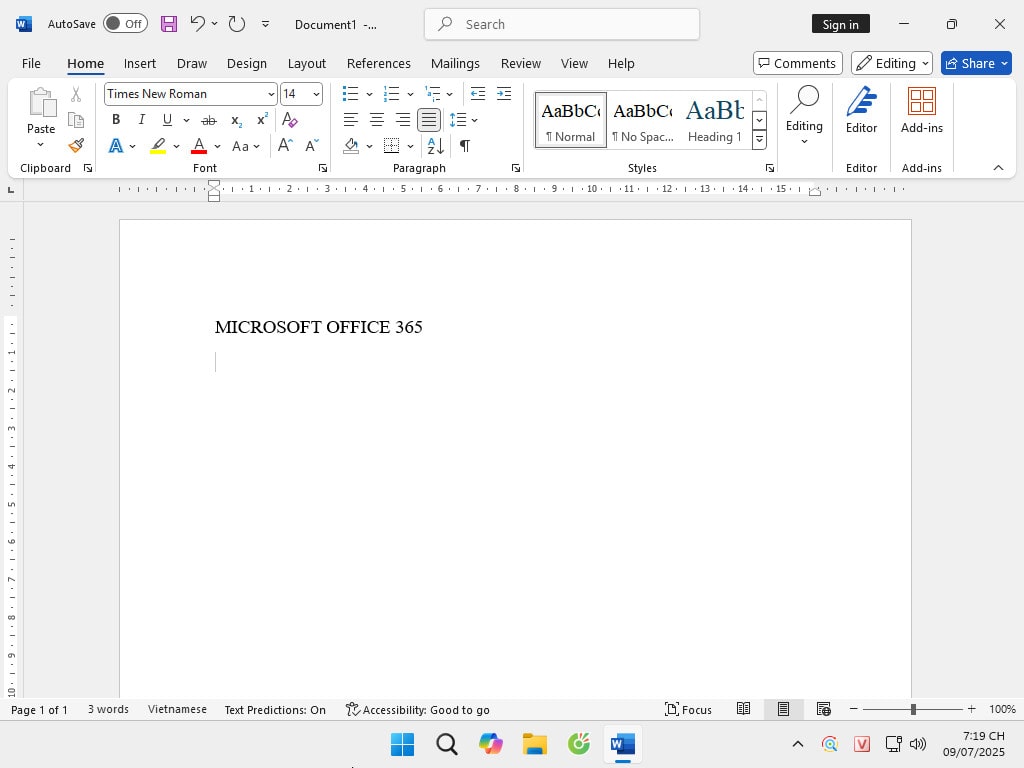Screen dimensions: 1024x768
Task: Insert a bulleted list
Action: (351, 94)
